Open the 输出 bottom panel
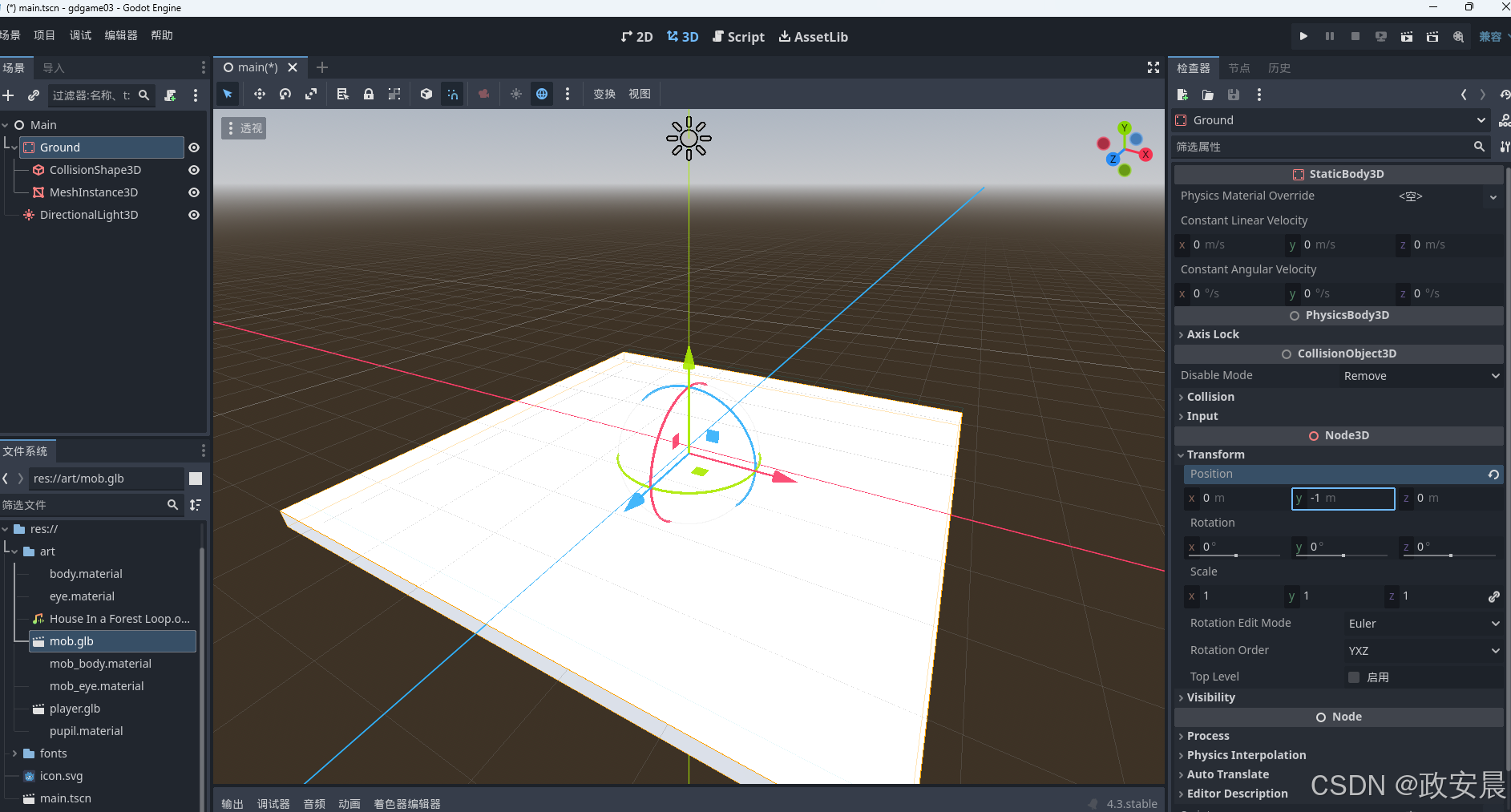The height and width of the screenshot is (812, 1511). (232, 804)
